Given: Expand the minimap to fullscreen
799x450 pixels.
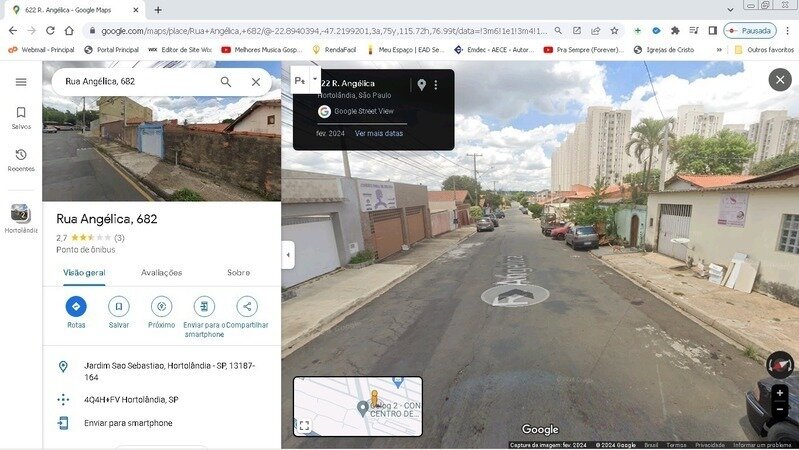Looking at the screenshot, I should coord(305,425).
